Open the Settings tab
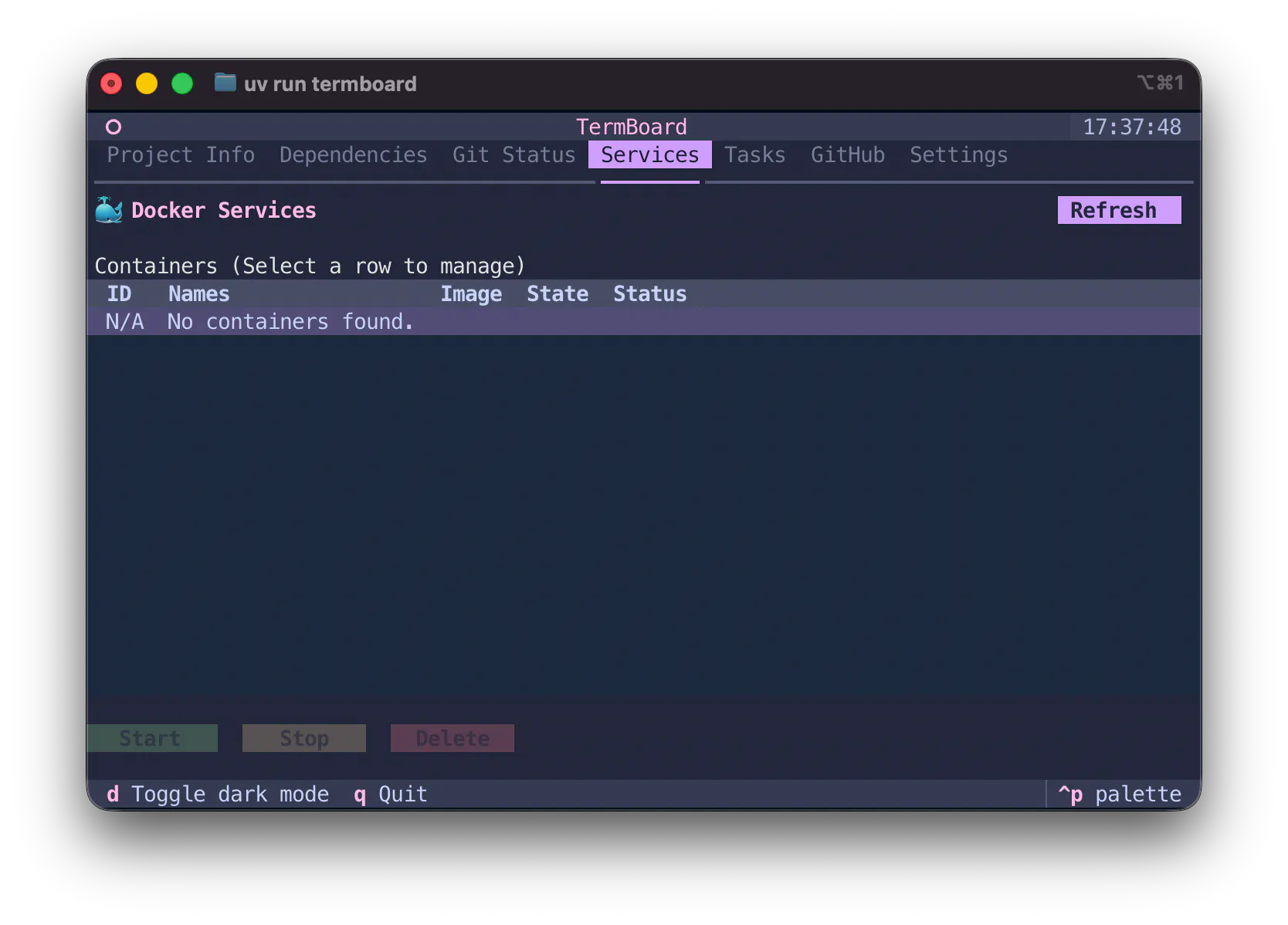The image size is (1288, 925). [958, 154]
